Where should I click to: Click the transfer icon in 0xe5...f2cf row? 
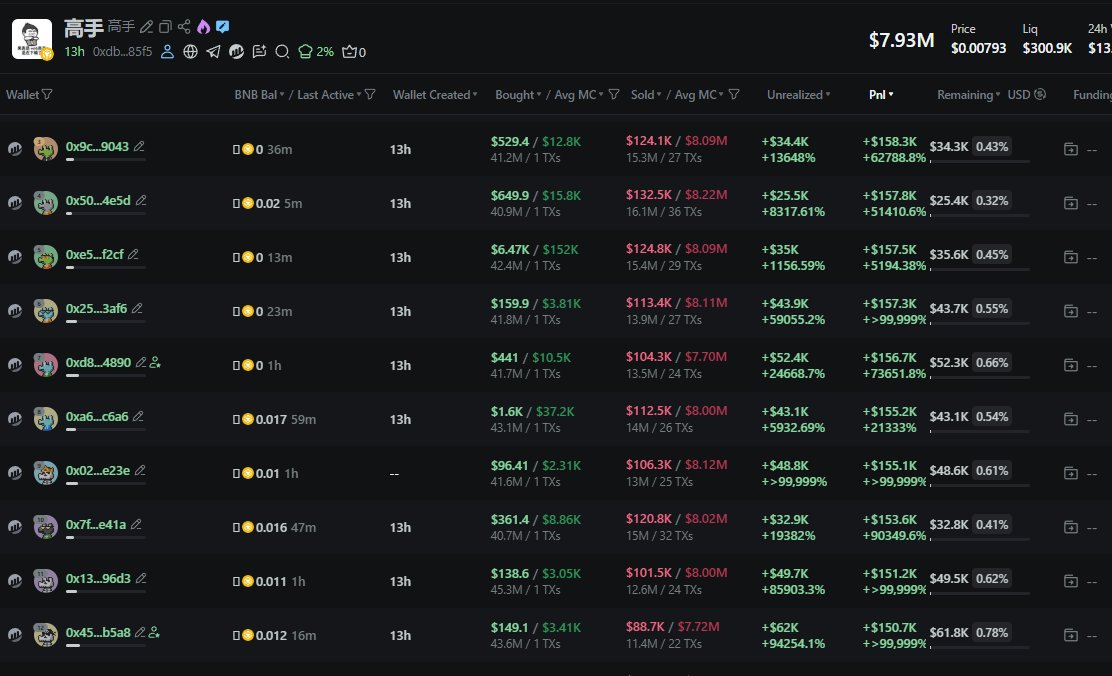tap(1070, 257)
